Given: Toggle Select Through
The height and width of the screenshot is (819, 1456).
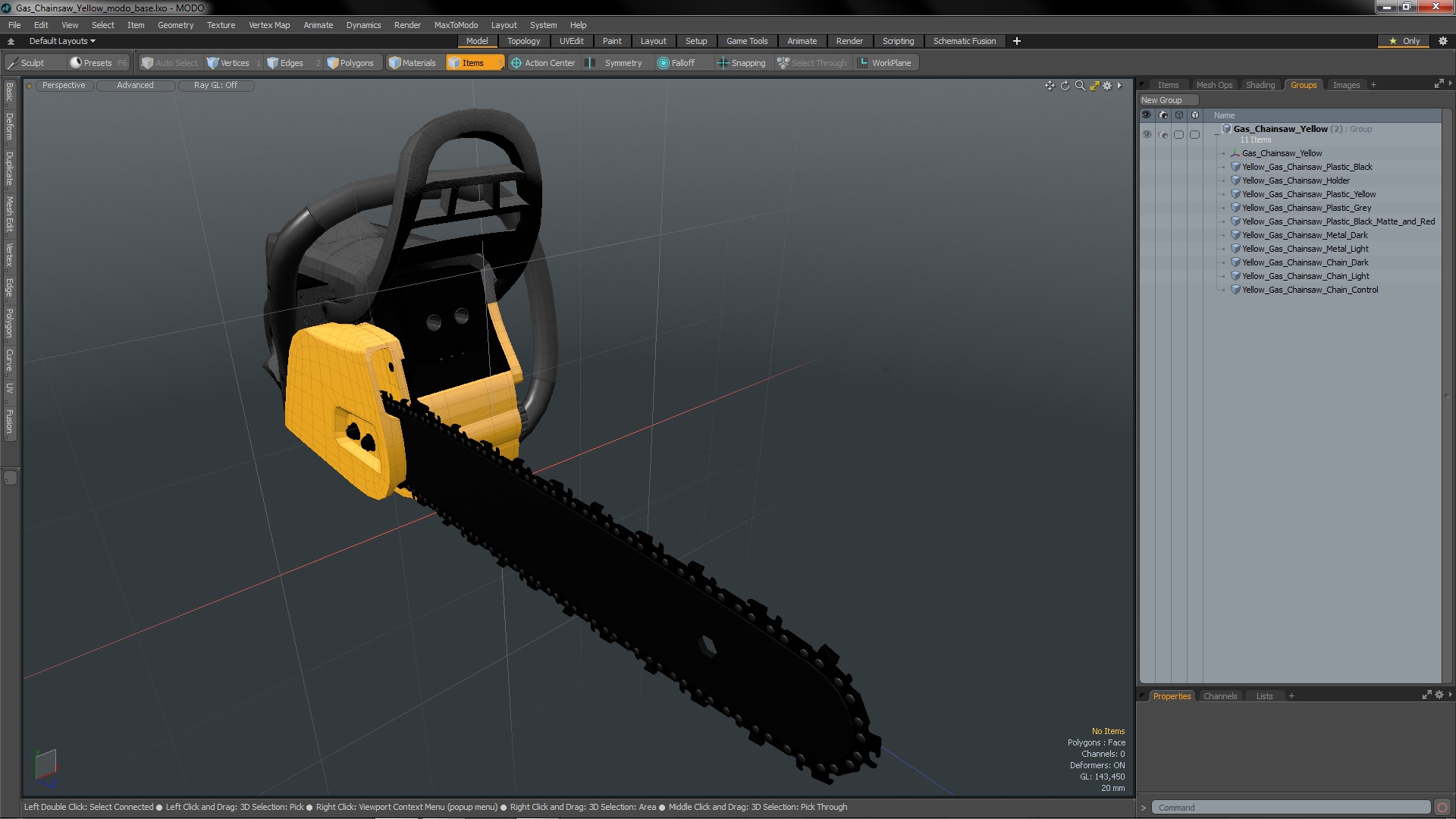Looking at the screenshot, I should [x=812, y=63].
